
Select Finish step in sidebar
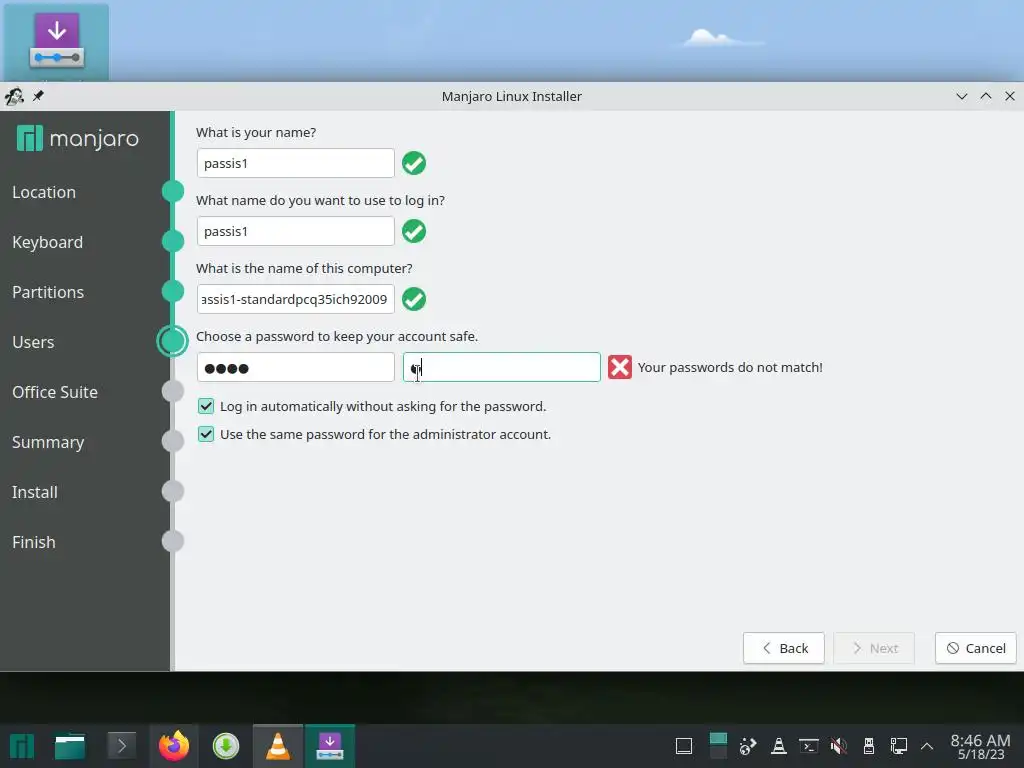point(34,542)
